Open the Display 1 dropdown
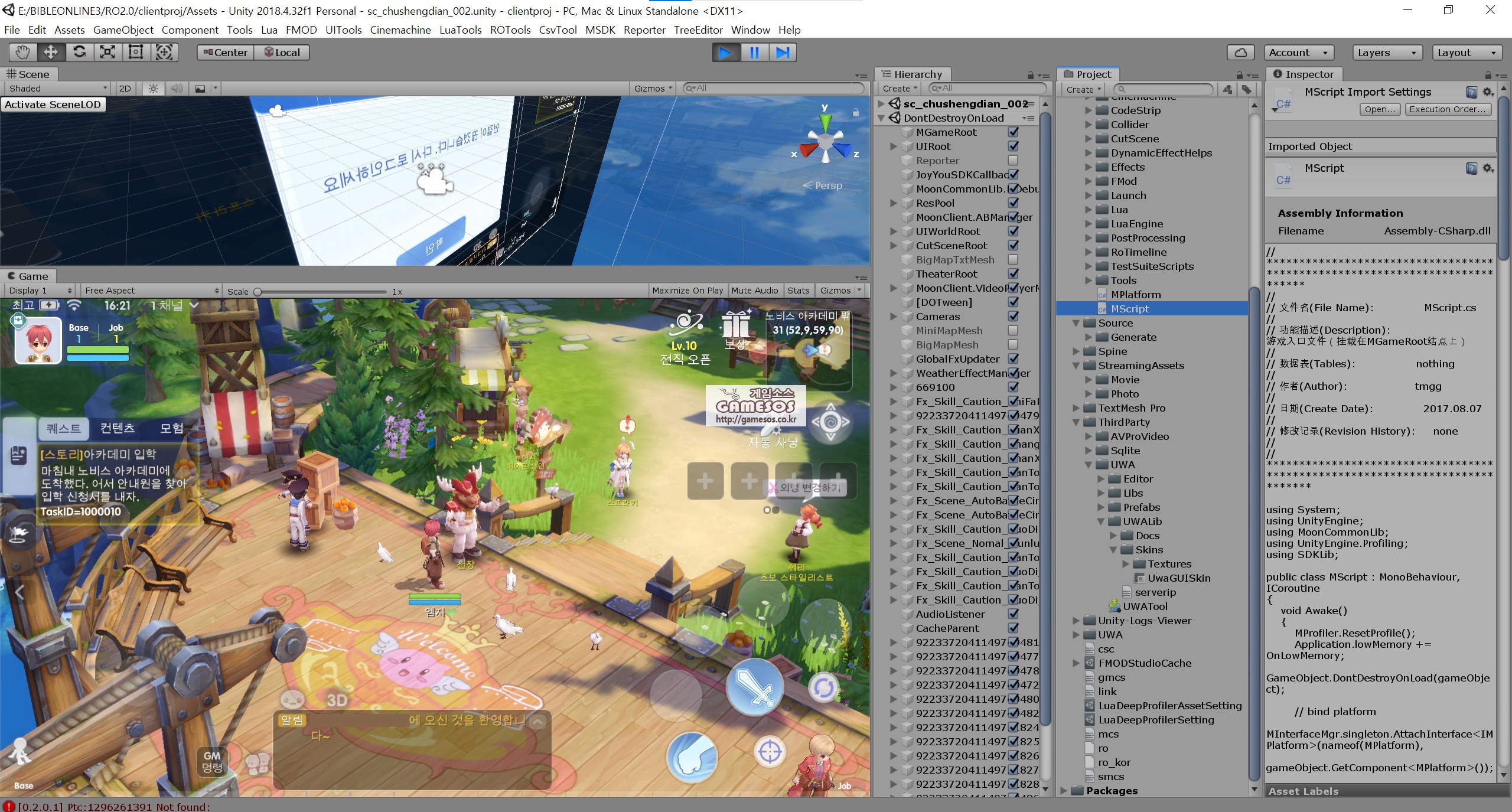The height and width of the screenshot is (812, 1512). (x=40, y=291)
